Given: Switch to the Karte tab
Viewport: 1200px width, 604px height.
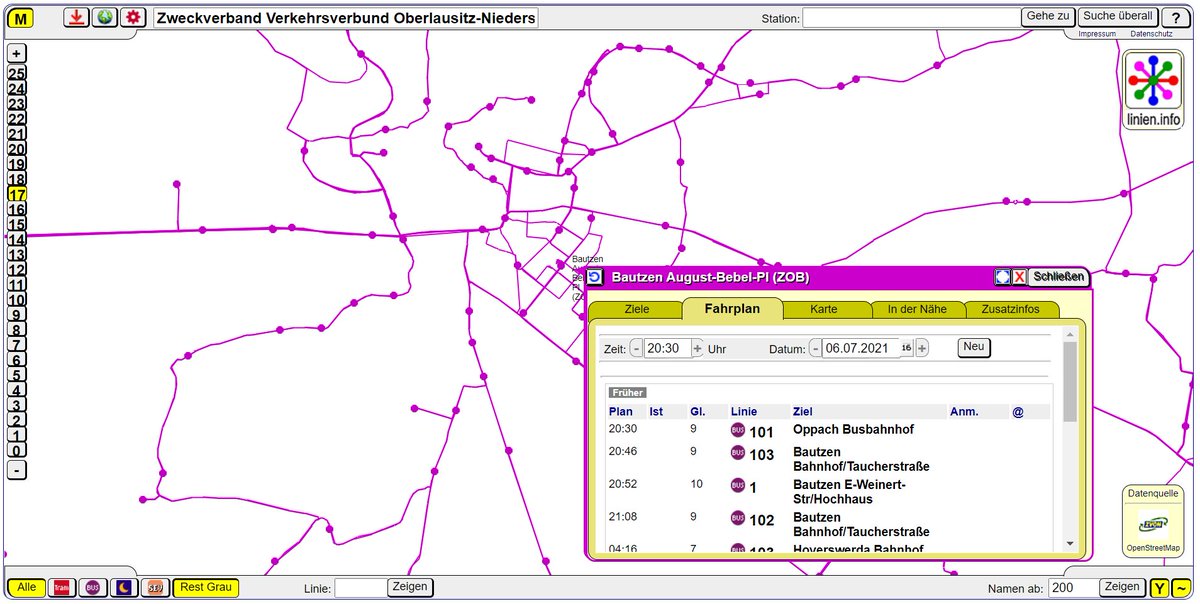Looking at the screenshot, I should (x=824, y=309).
